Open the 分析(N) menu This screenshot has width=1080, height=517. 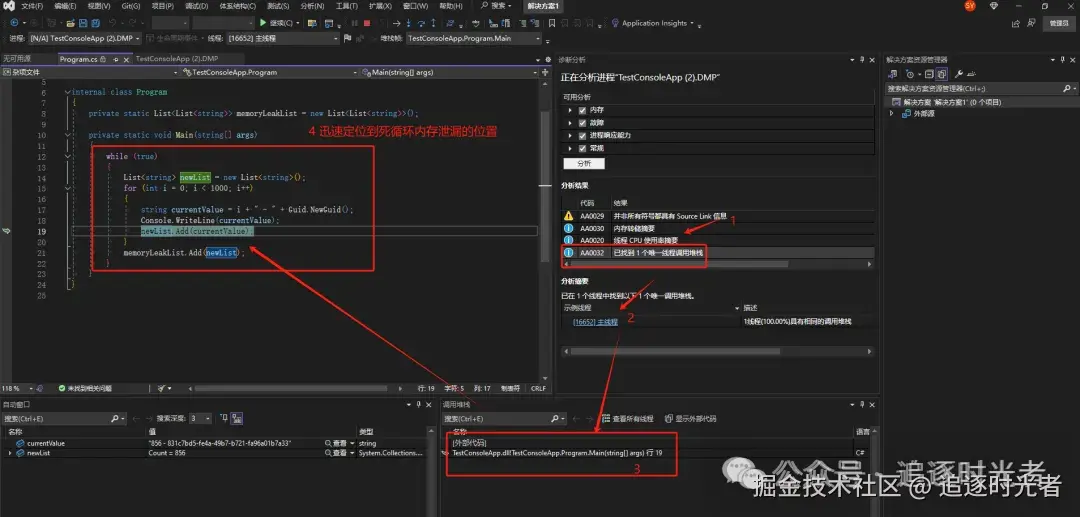pyautogui.click(x=312, y=6)
